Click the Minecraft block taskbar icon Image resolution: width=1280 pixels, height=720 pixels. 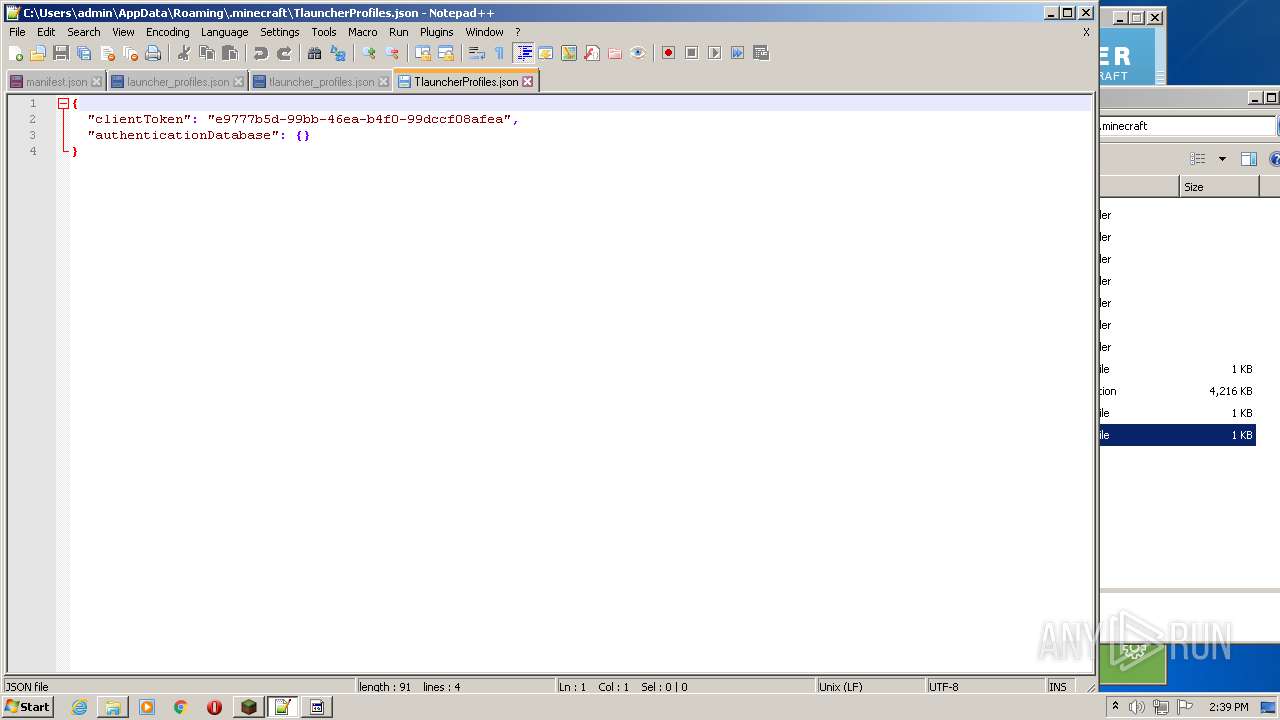coord(249,707)
